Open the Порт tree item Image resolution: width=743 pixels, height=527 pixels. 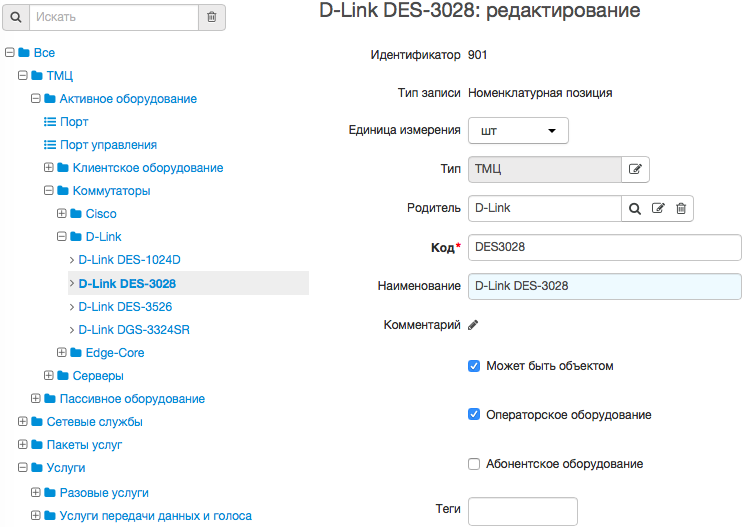tap(74, 122)
